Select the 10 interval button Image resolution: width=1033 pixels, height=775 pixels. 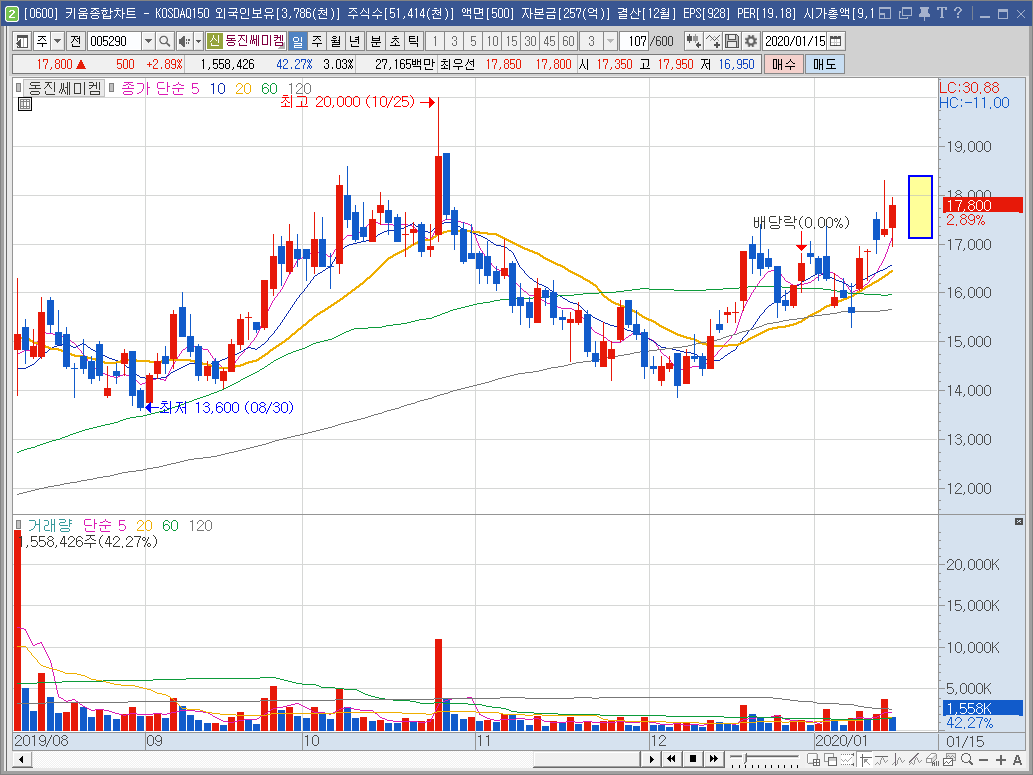(x=492, y=41)
